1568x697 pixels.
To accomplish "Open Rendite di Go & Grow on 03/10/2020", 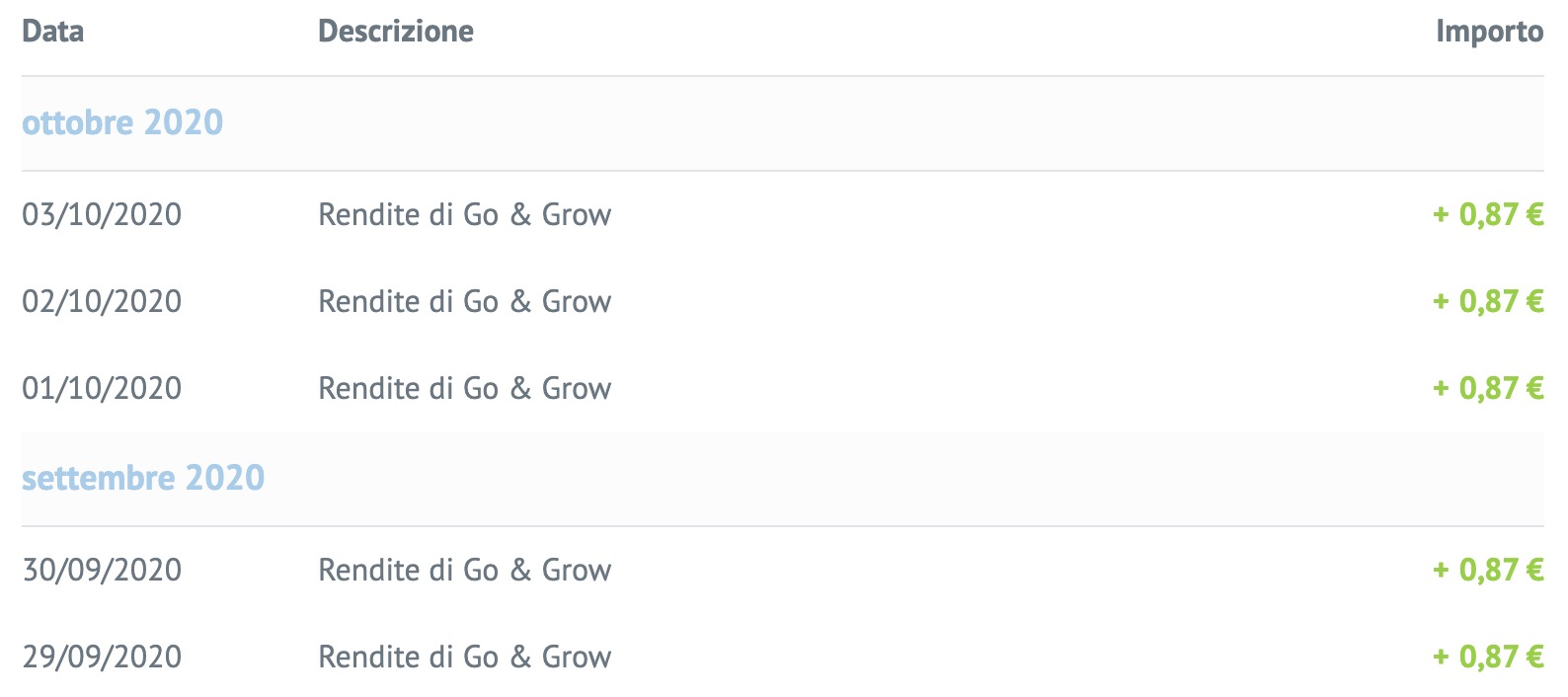I will pos(464,214).
